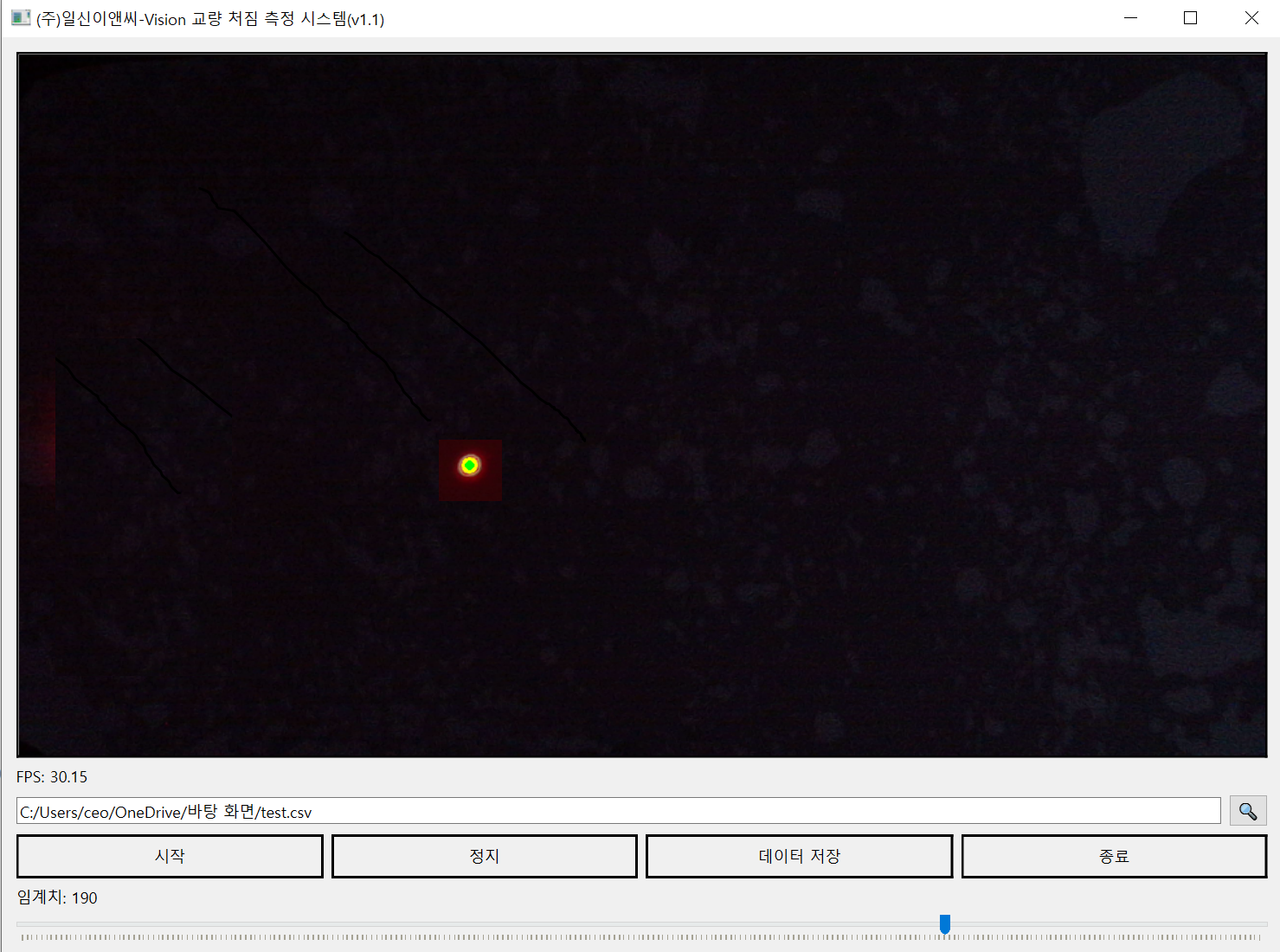Click the window title text
The width and height of the screenshot is (1280, 952).
pyautogui.click(x=210, y=19)
